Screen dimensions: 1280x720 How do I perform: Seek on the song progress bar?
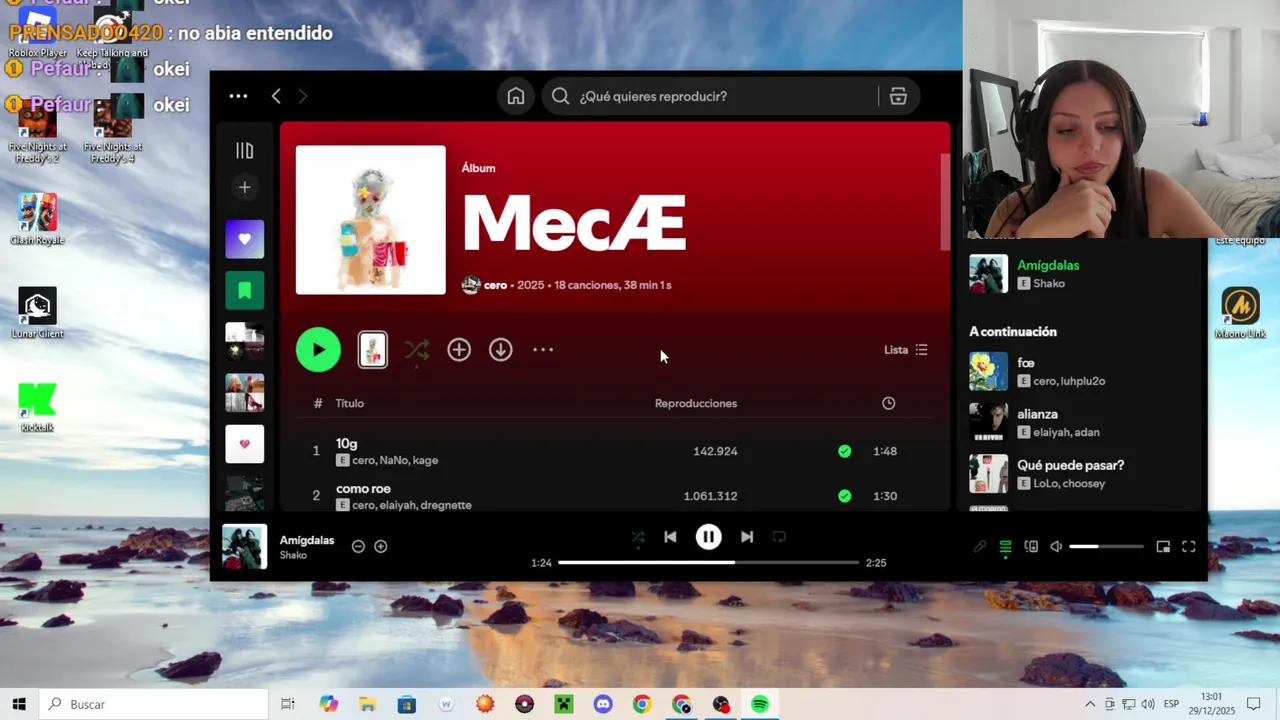[x=708, y=562]
